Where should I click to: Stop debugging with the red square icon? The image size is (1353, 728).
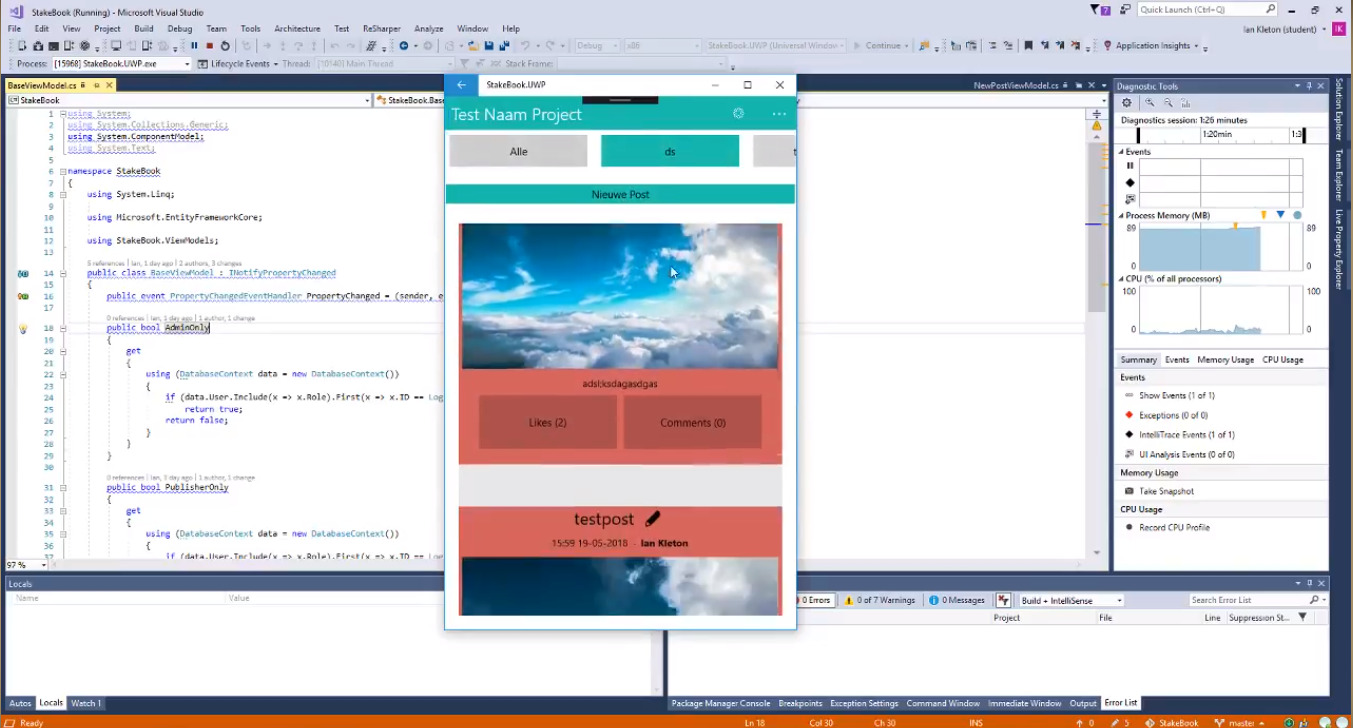click(x=209, y=46)
